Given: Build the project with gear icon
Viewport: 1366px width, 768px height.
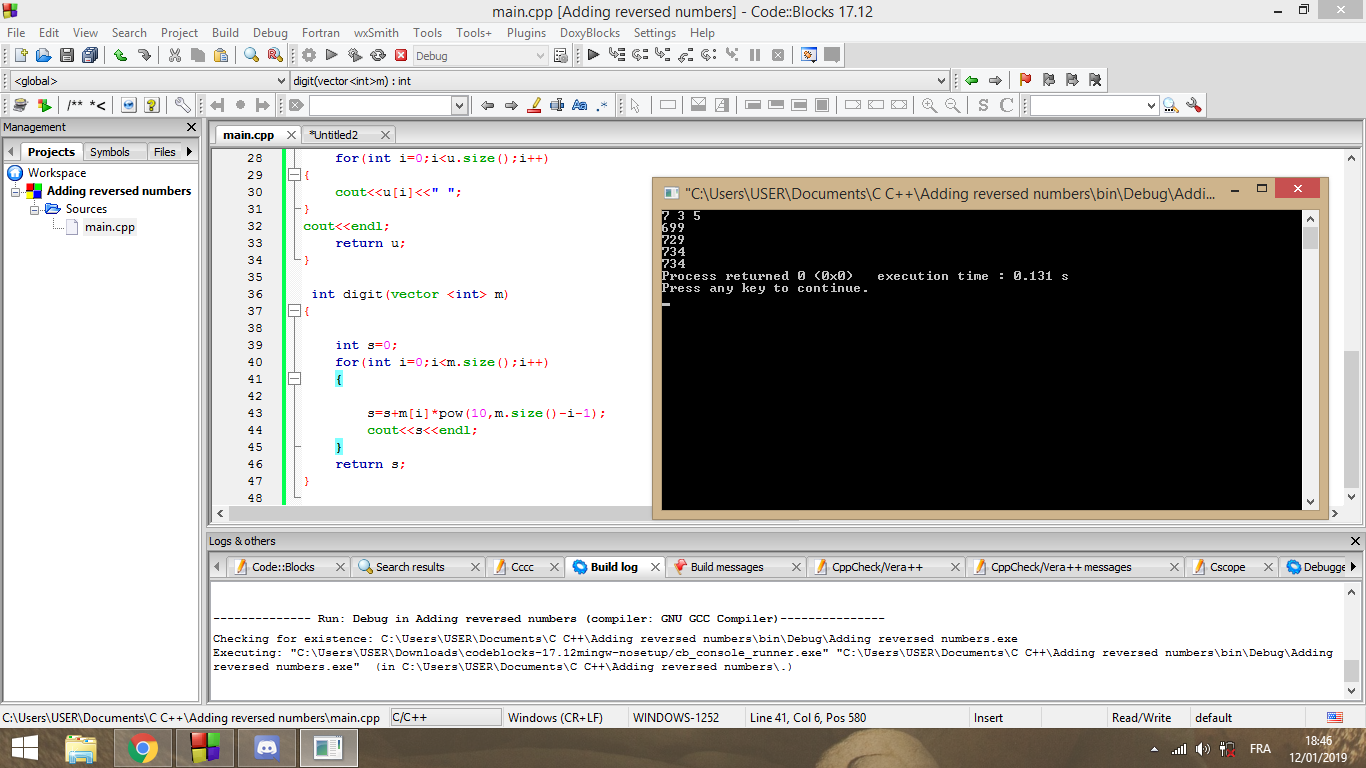Looking at the screenshot, I should (309, 56).
